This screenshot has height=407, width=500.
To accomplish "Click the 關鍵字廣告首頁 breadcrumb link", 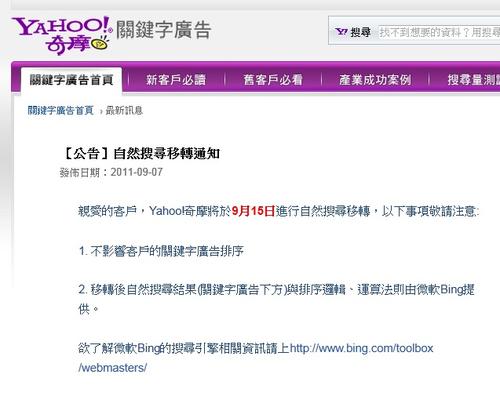I will coord(60,110).
